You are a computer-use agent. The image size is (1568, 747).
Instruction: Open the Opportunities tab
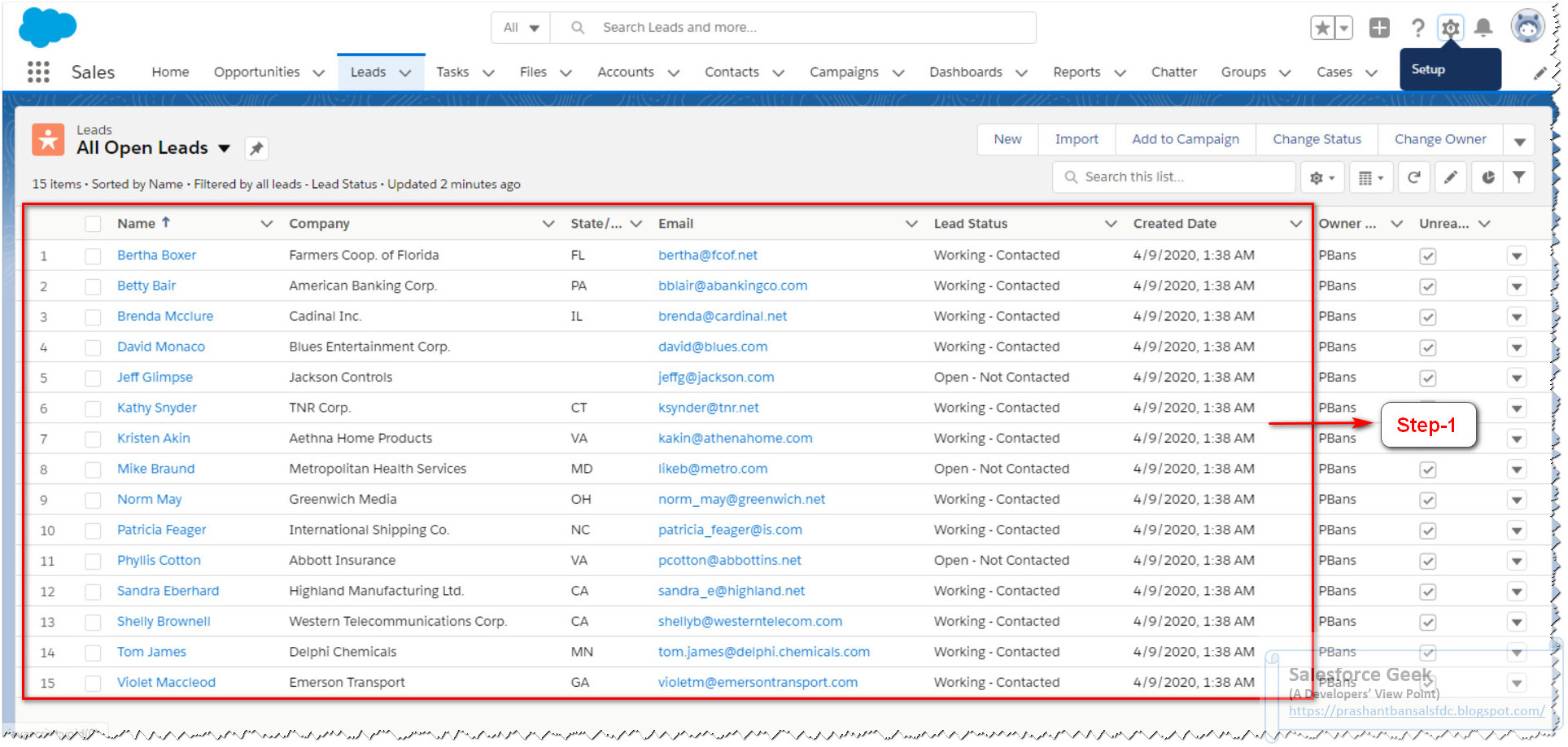click(x=256, y=72)
